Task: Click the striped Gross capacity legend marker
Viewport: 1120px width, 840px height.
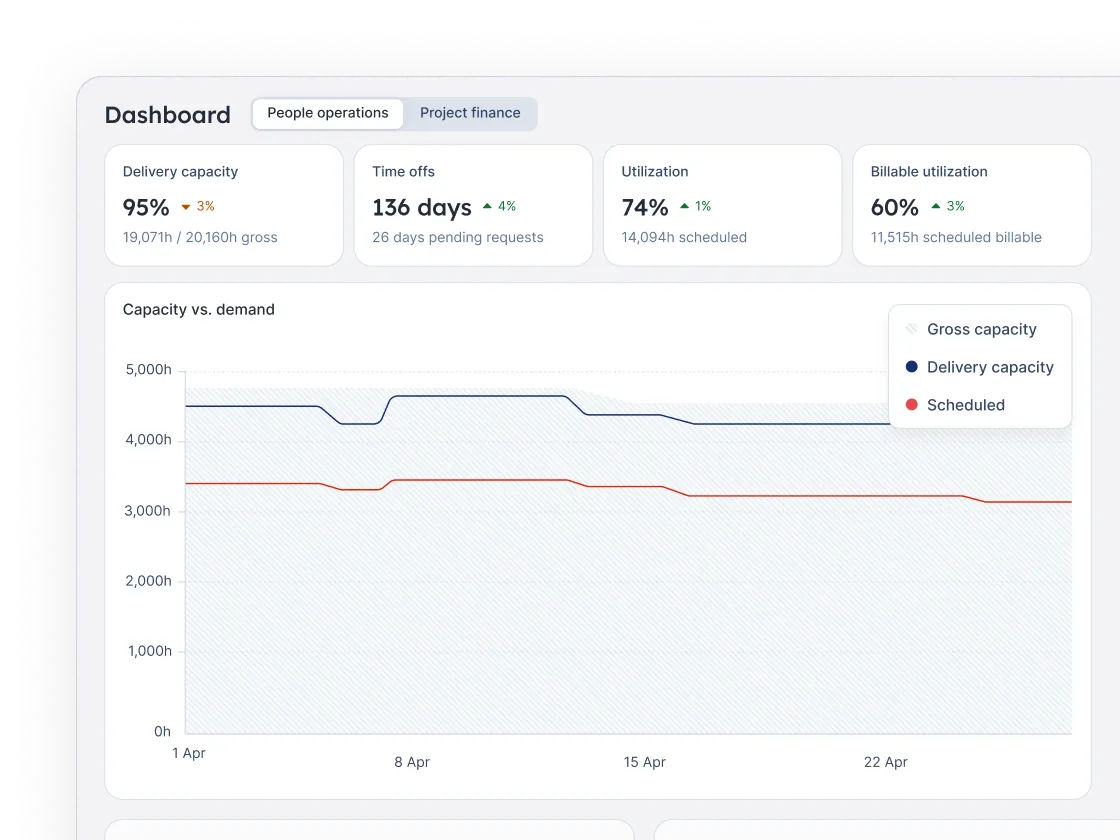Action: coord(911,328)
